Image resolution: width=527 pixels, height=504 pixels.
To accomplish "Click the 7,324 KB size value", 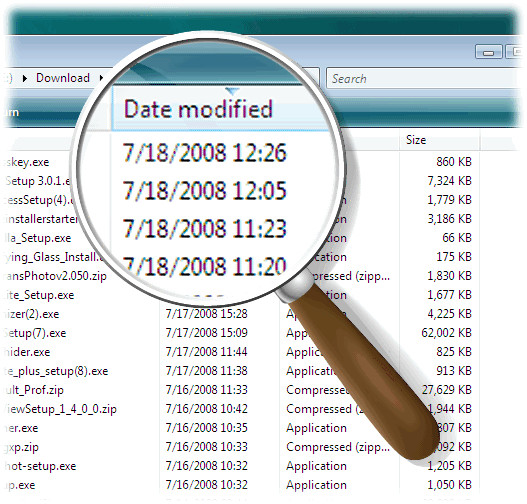I will (449, 181).
